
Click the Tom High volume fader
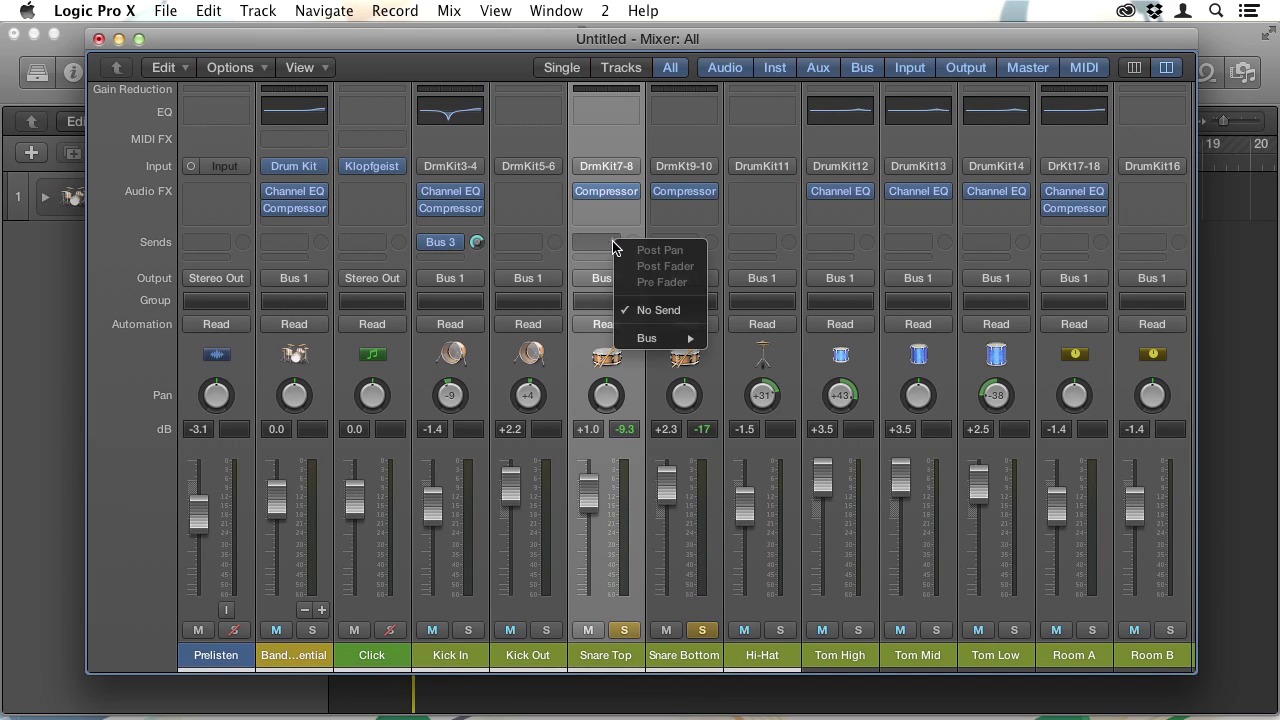[x=822, y=477]
